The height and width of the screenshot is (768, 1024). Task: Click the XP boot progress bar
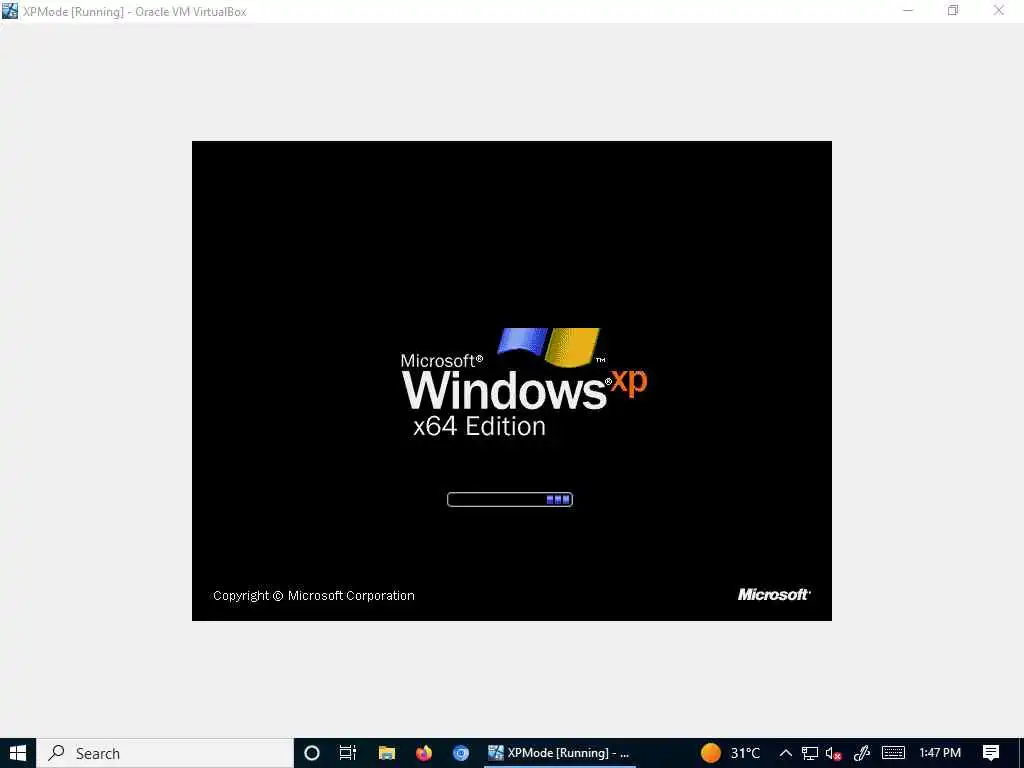tap(509, 500)
